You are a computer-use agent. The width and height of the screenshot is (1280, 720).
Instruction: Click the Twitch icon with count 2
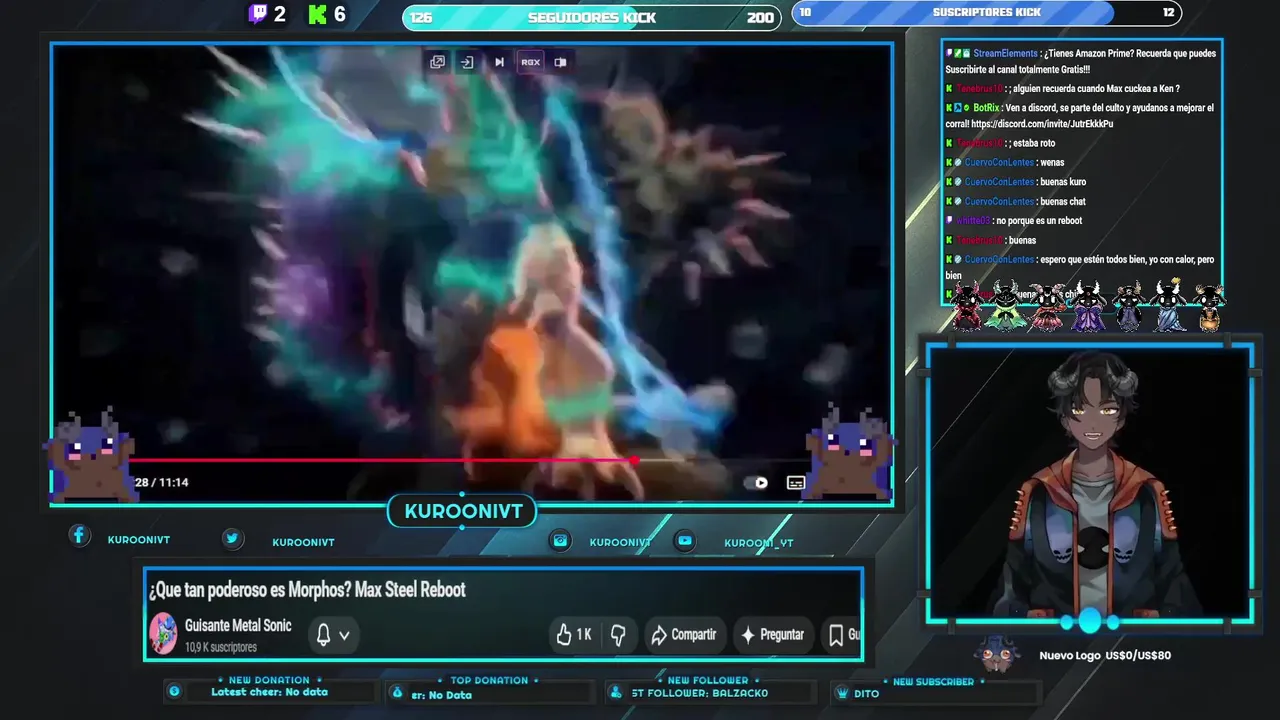pos(258,14)
